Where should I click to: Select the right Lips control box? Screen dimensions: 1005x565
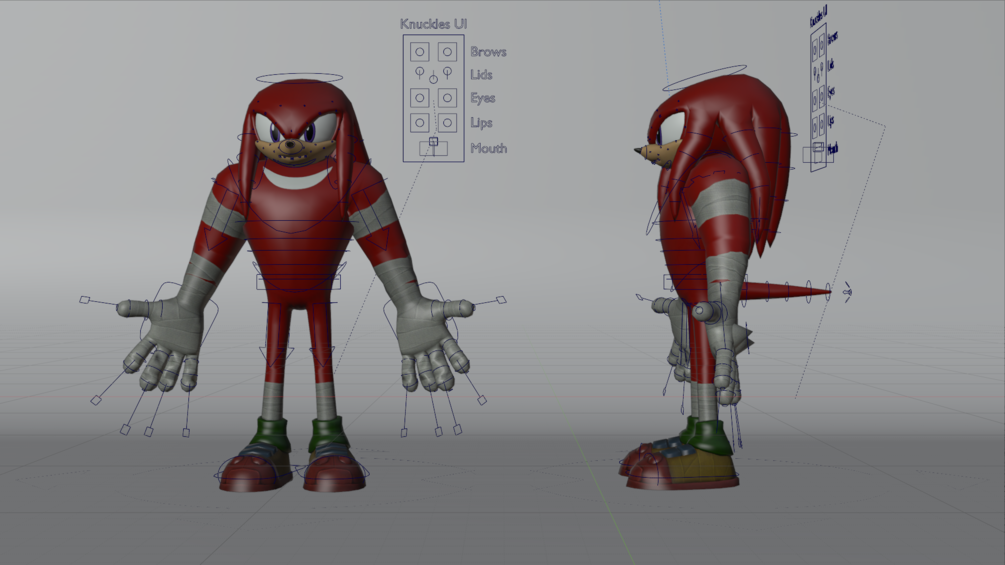pyautogui.click(x=447, y=122)
